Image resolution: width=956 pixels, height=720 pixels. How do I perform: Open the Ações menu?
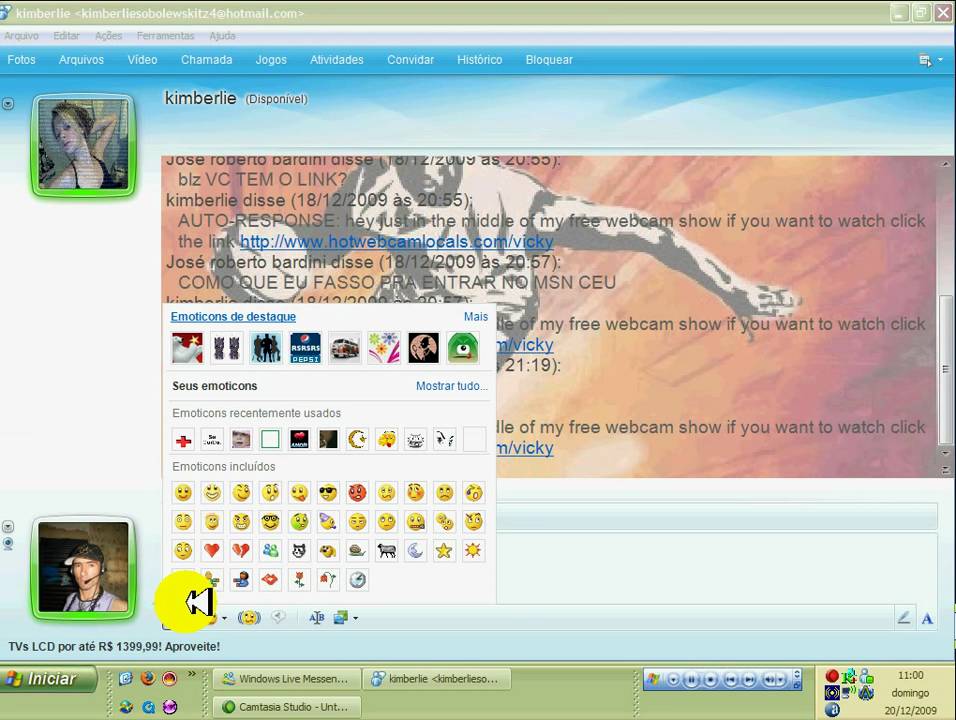coord(109,36)
